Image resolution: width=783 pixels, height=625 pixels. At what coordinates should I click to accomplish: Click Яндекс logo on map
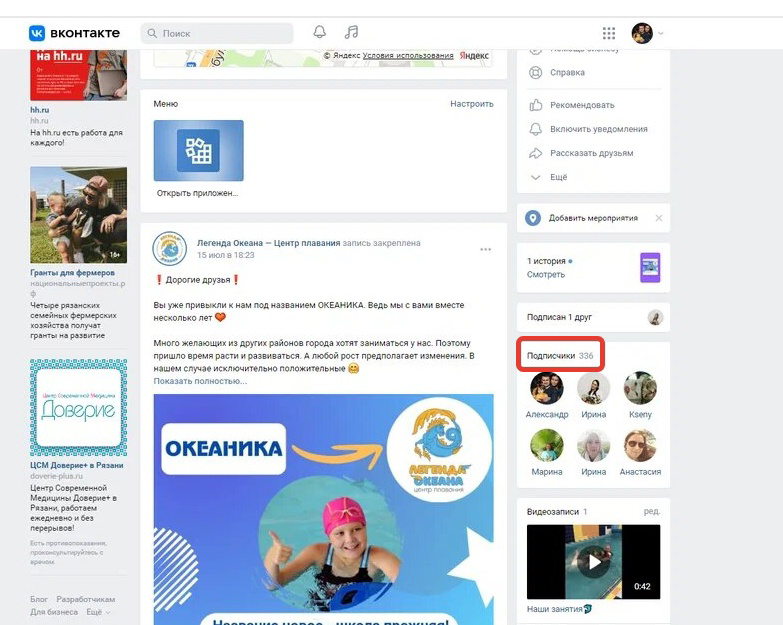(x=474, y=55)
